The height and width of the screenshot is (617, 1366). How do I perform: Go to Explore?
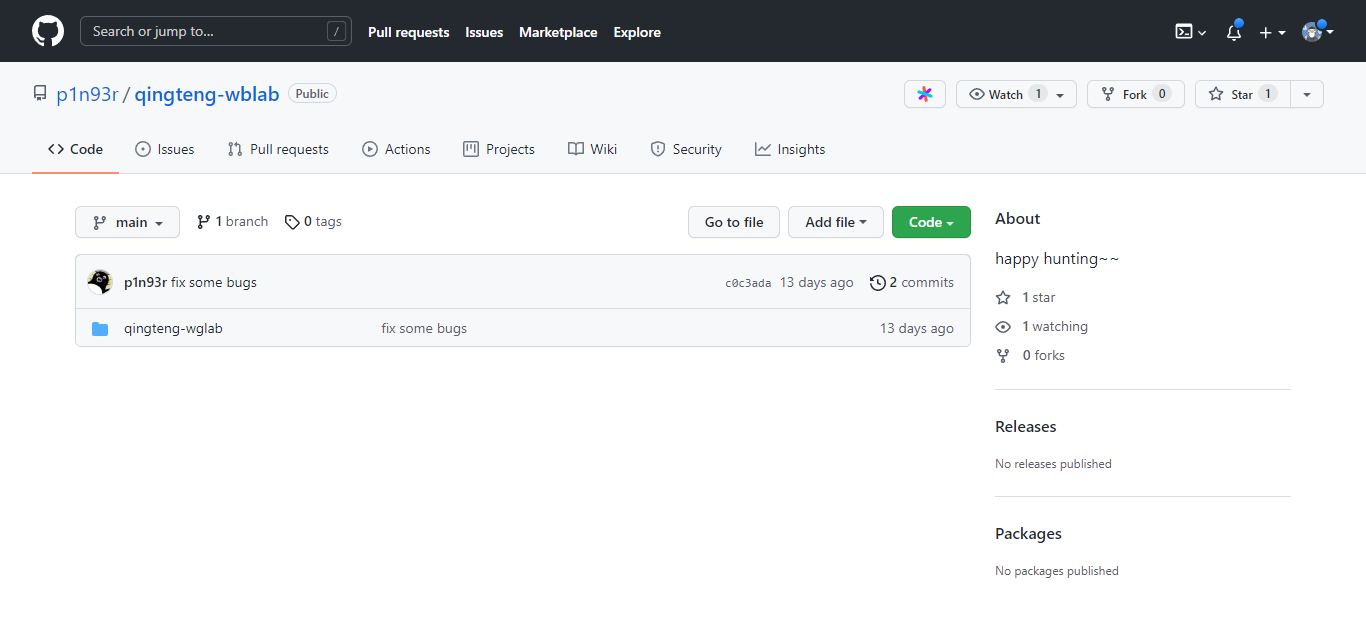click(637, 32)
